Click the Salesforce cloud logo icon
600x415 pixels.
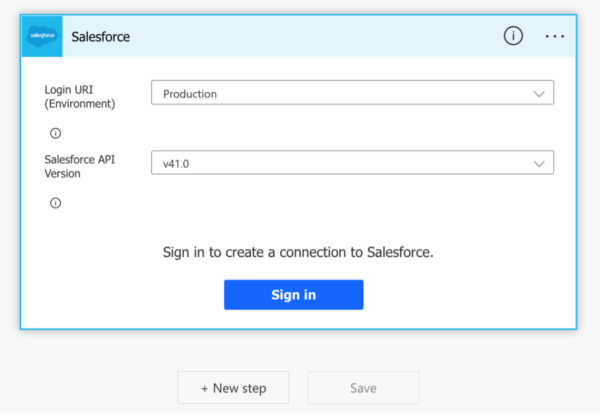[x=42, y=36]
